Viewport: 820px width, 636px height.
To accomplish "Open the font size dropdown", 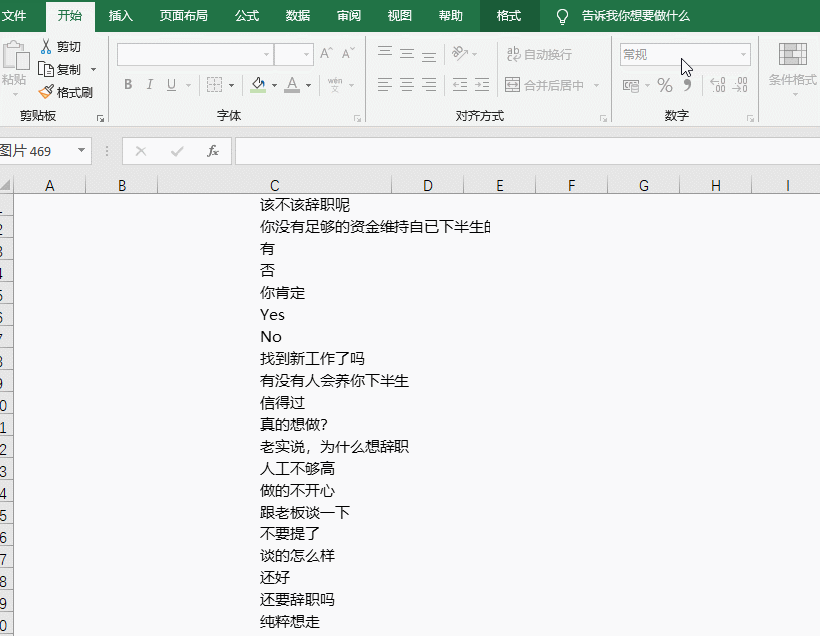I will (306, 54).
